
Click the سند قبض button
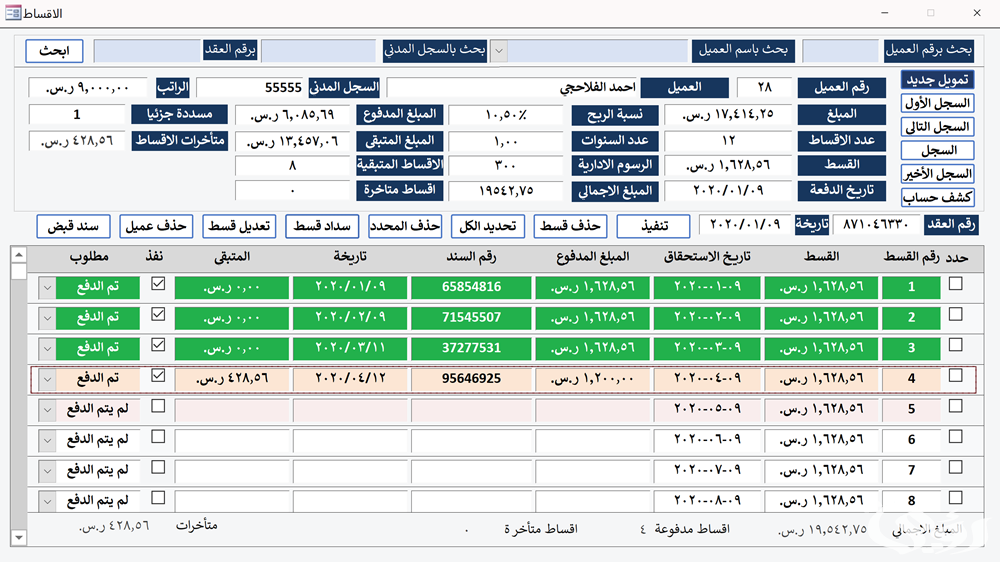pos(73,226)
